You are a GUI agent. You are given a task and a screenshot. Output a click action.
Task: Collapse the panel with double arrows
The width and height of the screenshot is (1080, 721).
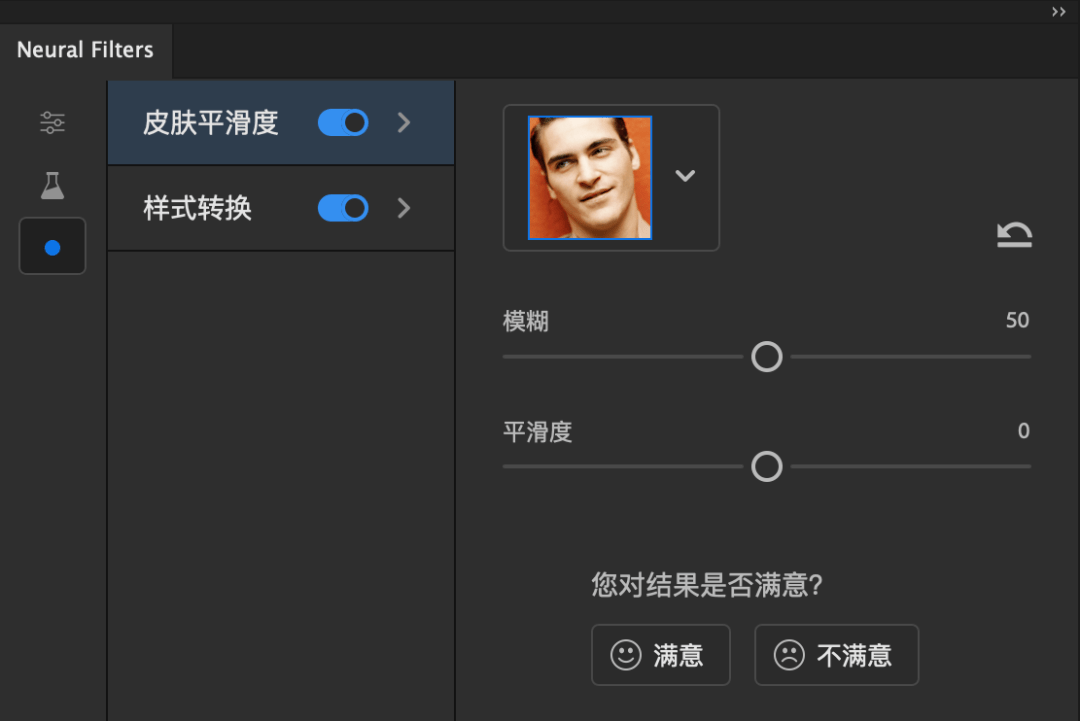(1059, 12)
